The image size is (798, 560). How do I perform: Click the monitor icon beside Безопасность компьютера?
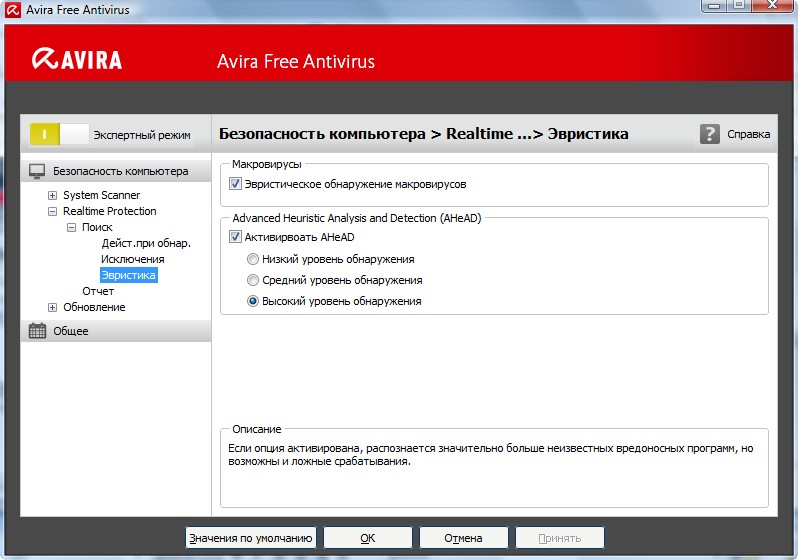37,171
